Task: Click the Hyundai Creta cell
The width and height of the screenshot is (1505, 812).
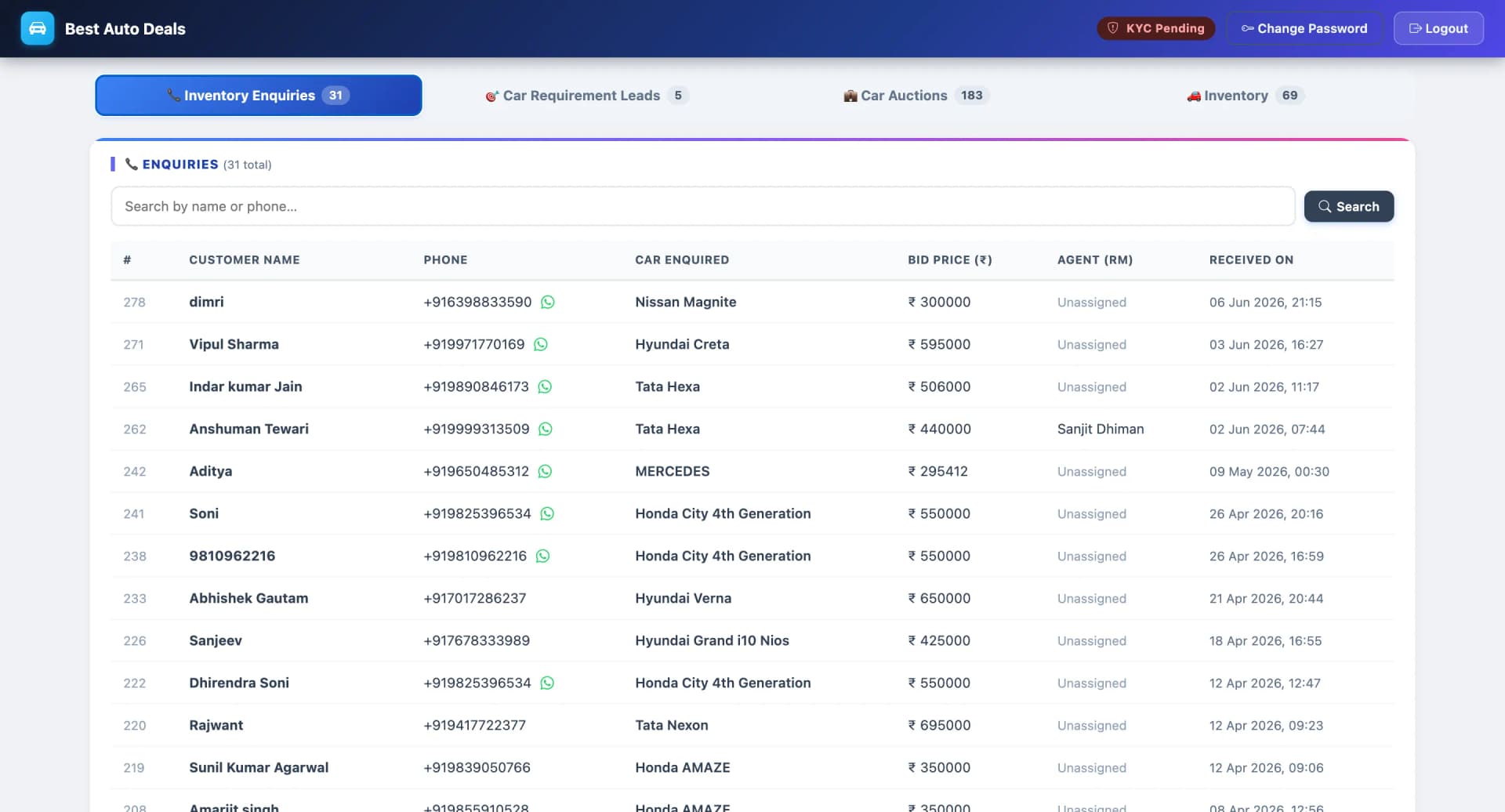Action: point(682,344)
